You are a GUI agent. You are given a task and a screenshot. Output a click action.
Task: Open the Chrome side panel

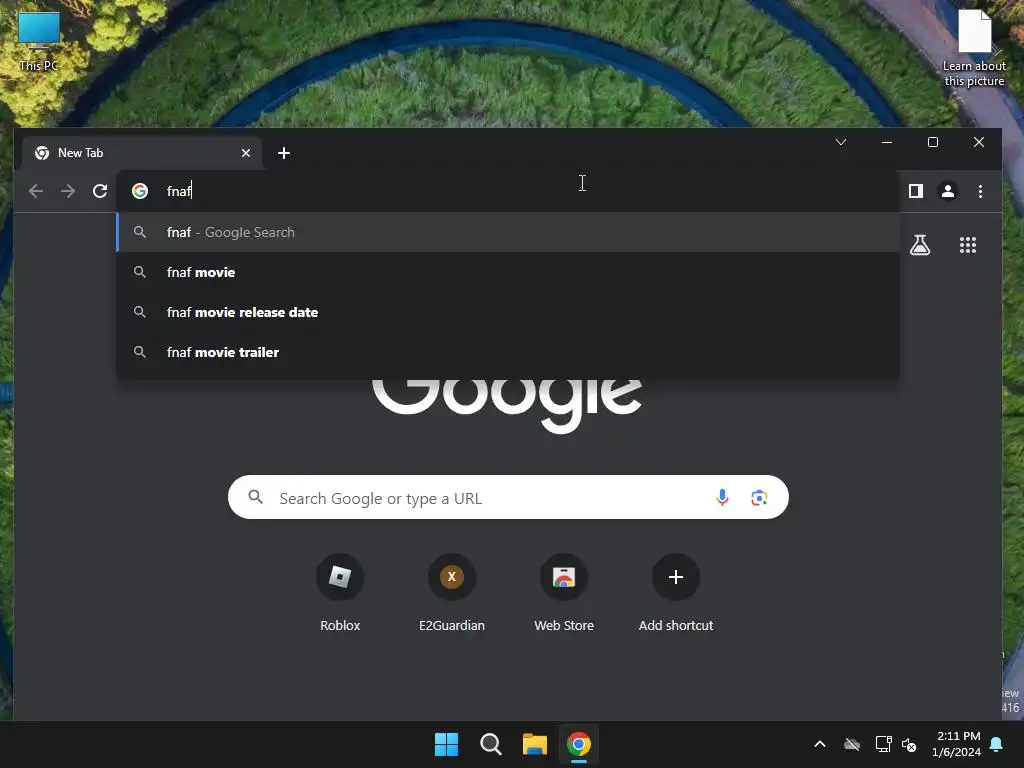click(x=916, y=191)
